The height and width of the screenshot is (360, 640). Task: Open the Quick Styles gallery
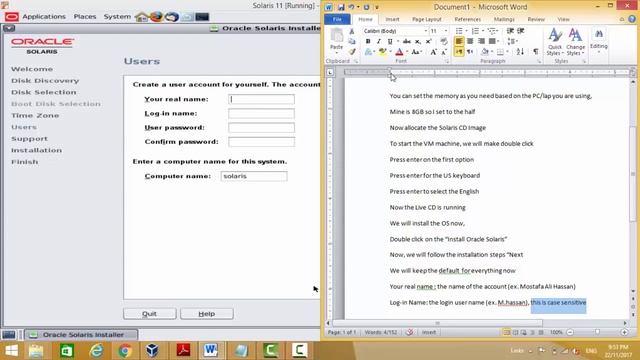555,42
